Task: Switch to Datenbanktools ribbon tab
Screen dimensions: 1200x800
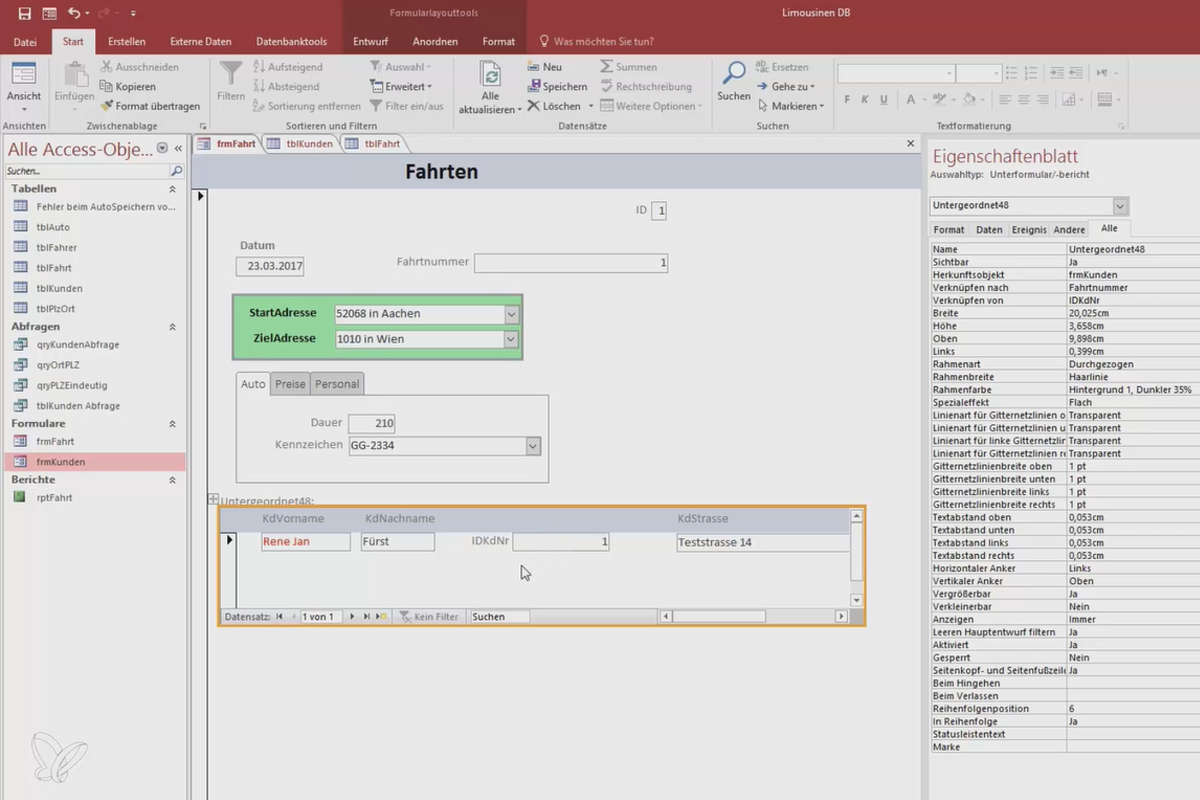Action: [x=291, y=42]
